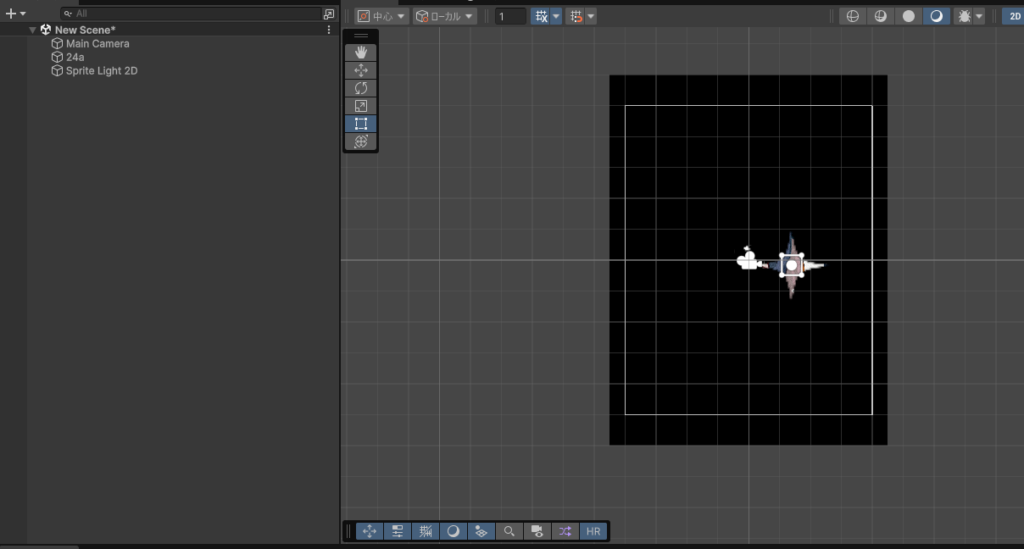
Task: Open the 中心 pivot mode dropdown
Action: point(382,16)
